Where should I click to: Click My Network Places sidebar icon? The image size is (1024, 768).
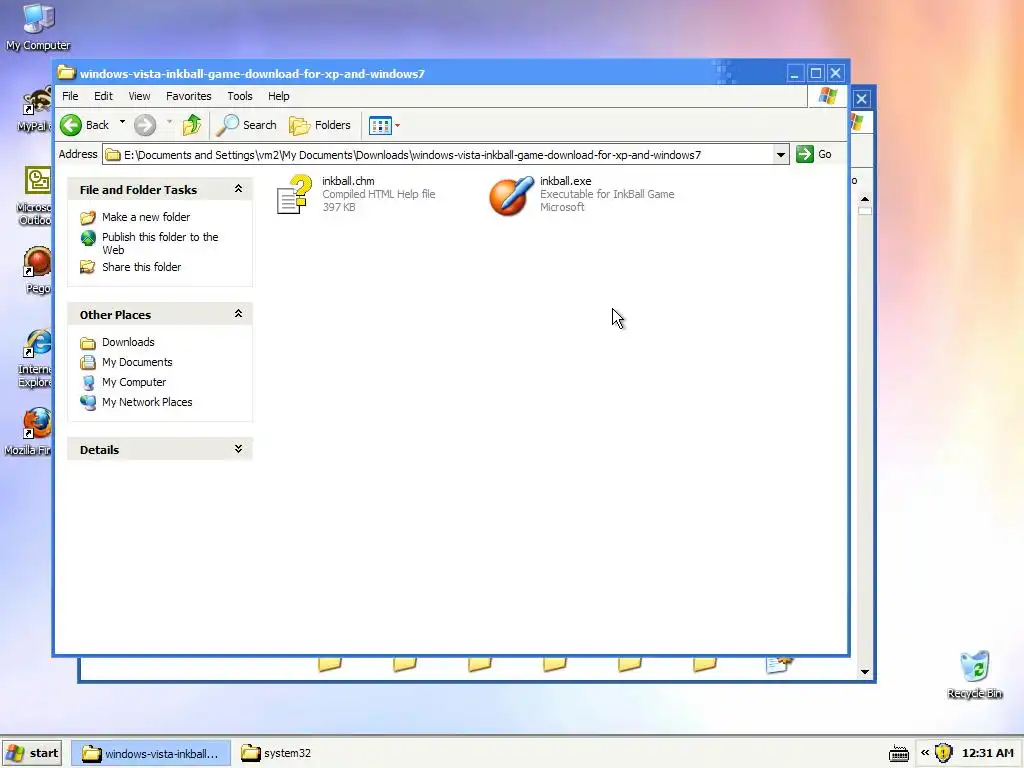click(88, 402)
